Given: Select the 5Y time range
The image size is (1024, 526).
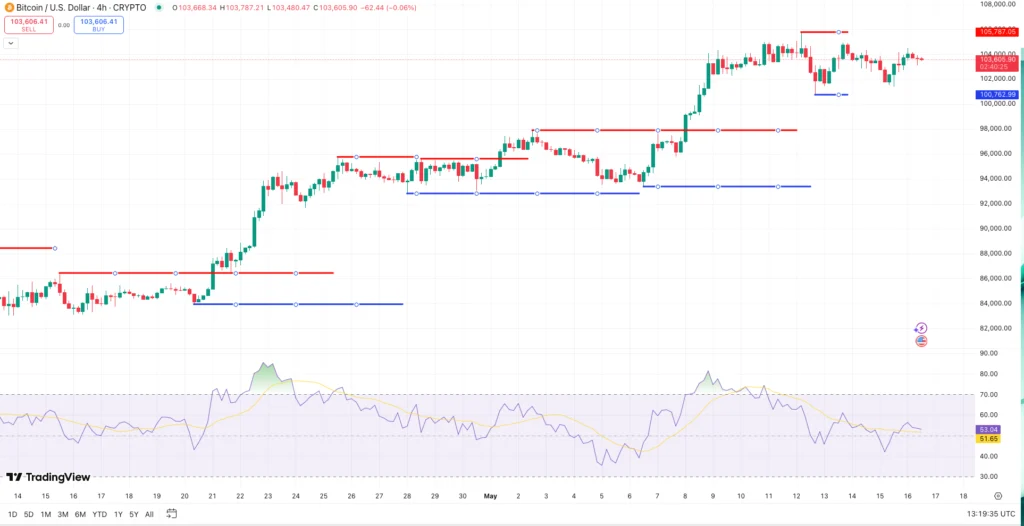Looking at the screenshot, I should pos(133,514).
